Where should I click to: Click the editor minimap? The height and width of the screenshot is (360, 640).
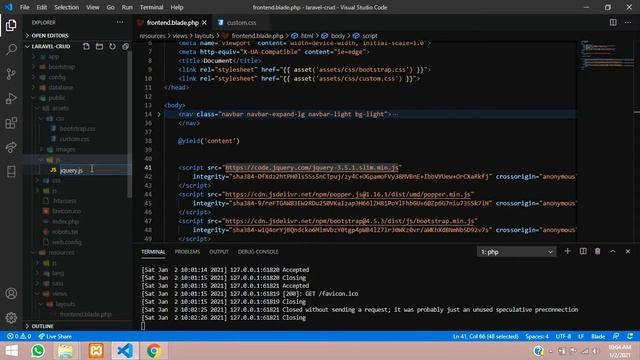[x=607, y=141]
